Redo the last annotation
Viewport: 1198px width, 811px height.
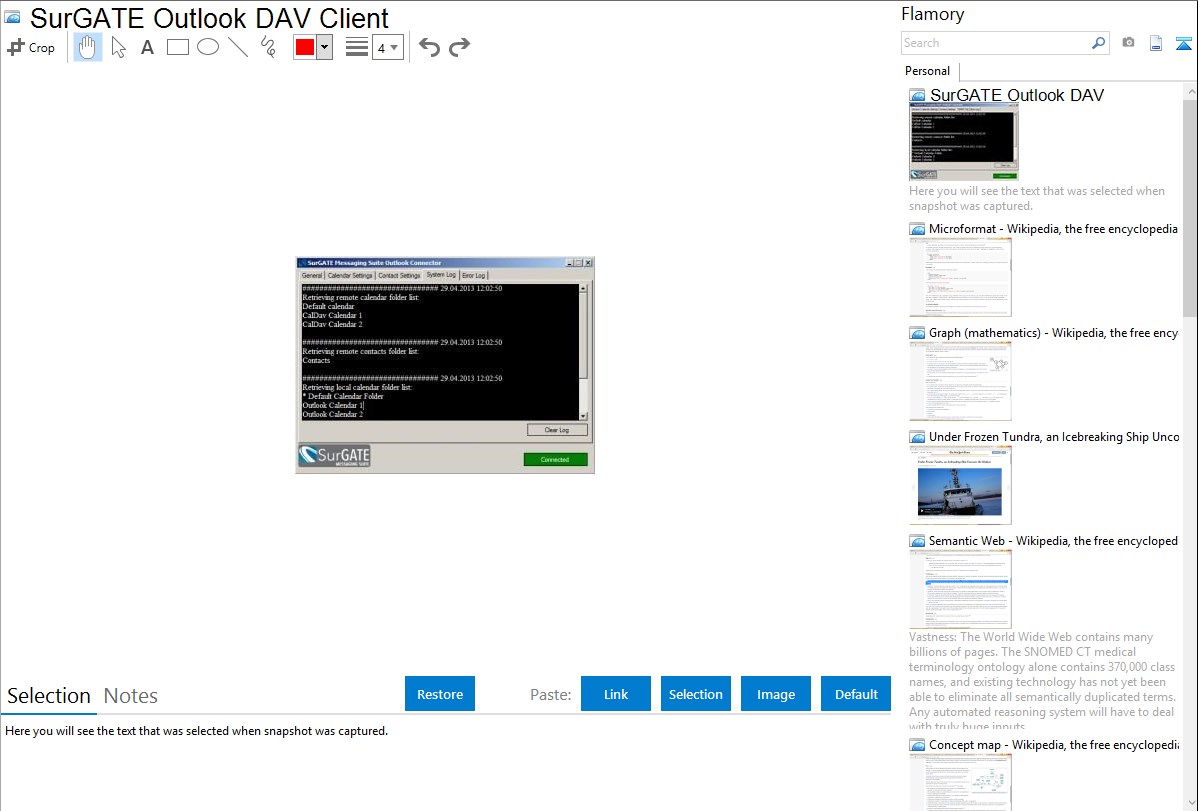click(459, 47)
